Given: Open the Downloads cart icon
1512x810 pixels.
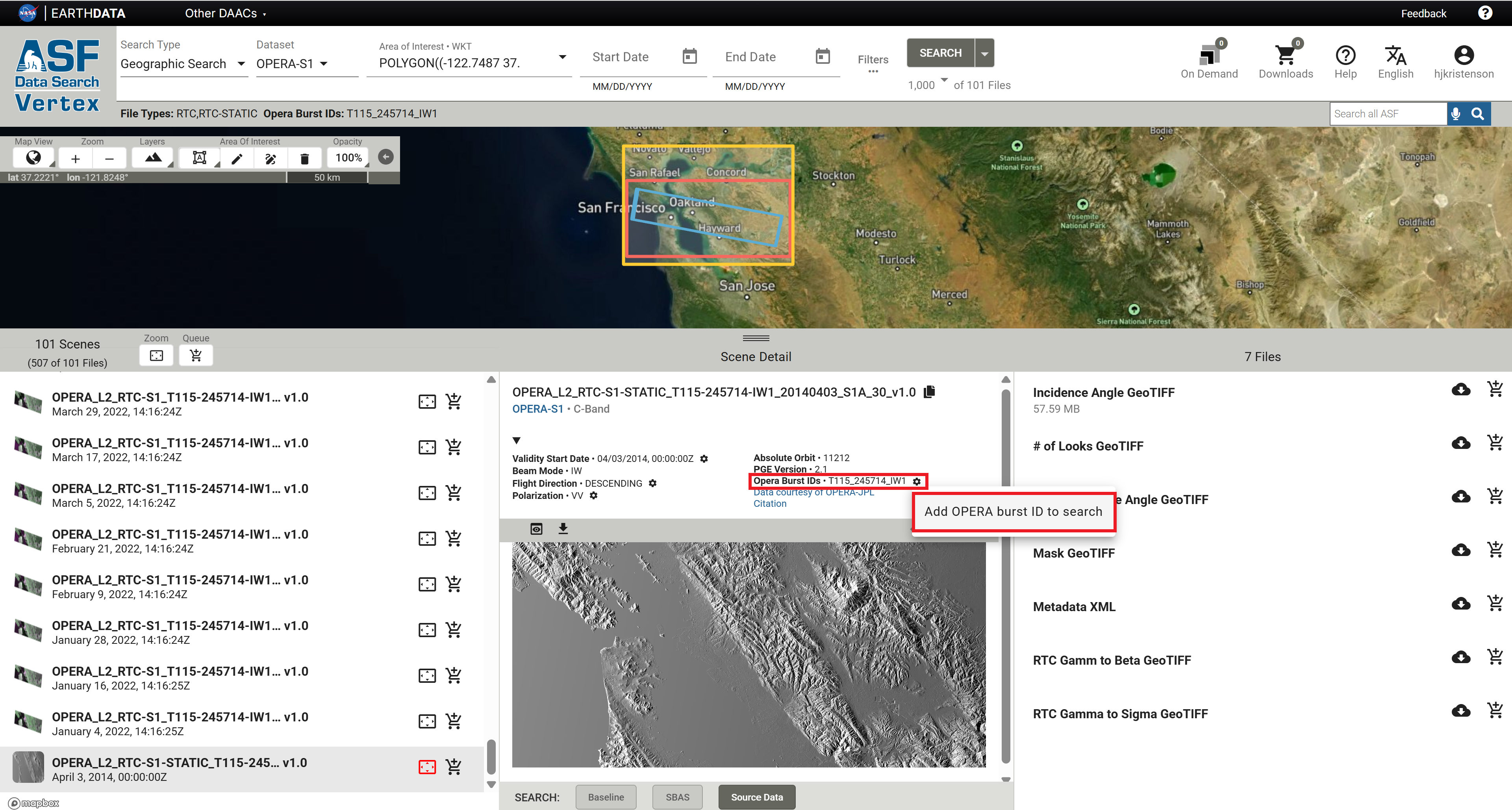Looking at the screenshot, I should [1285, 56].
